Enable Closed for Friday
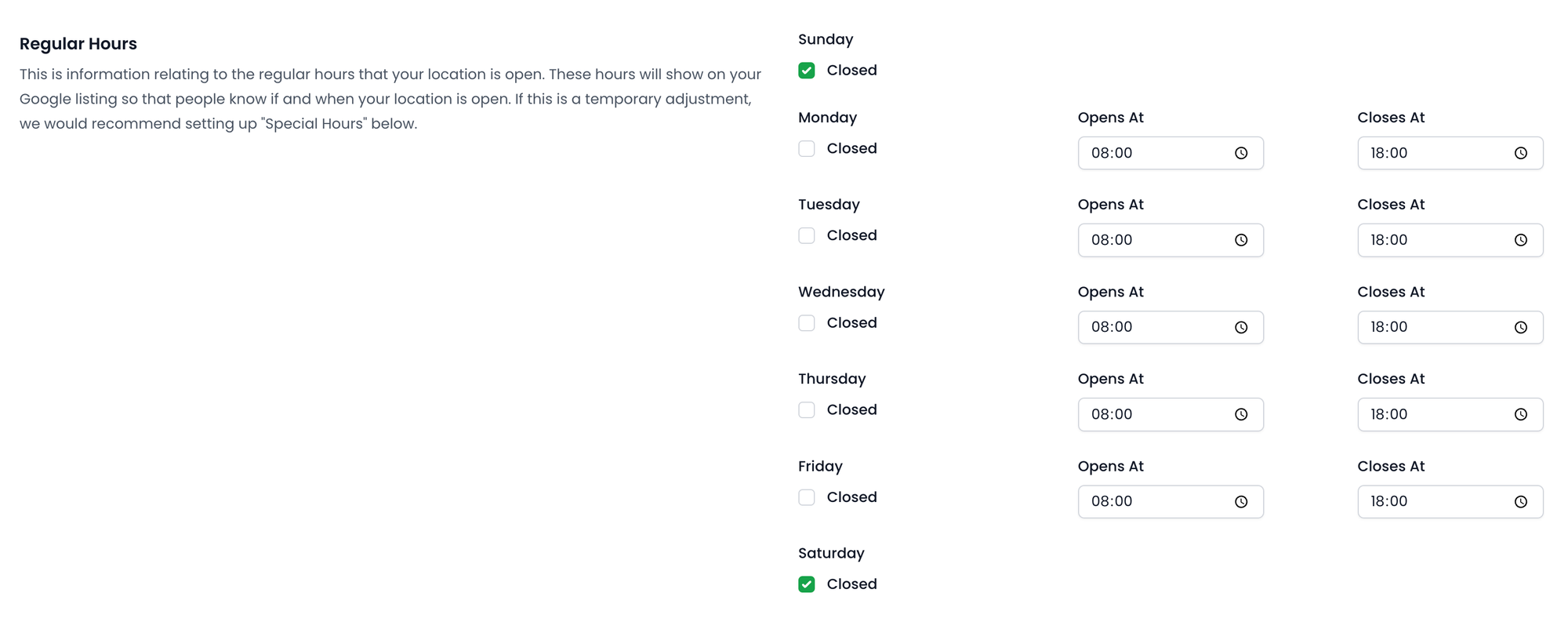 [807, 497]
